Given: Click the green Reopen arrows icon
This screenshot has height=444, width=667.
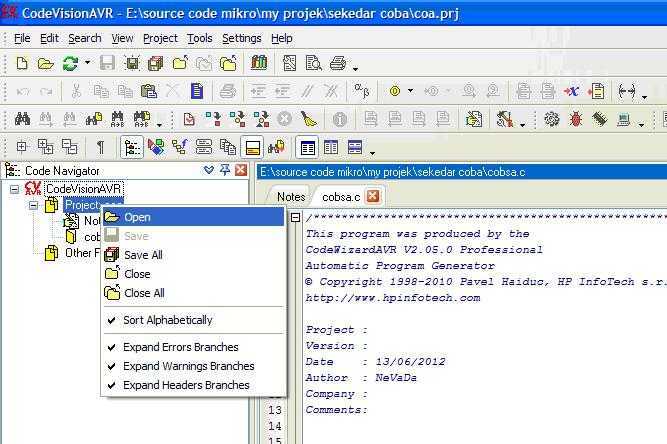Looking at the screenshot, I should point(70,64).
